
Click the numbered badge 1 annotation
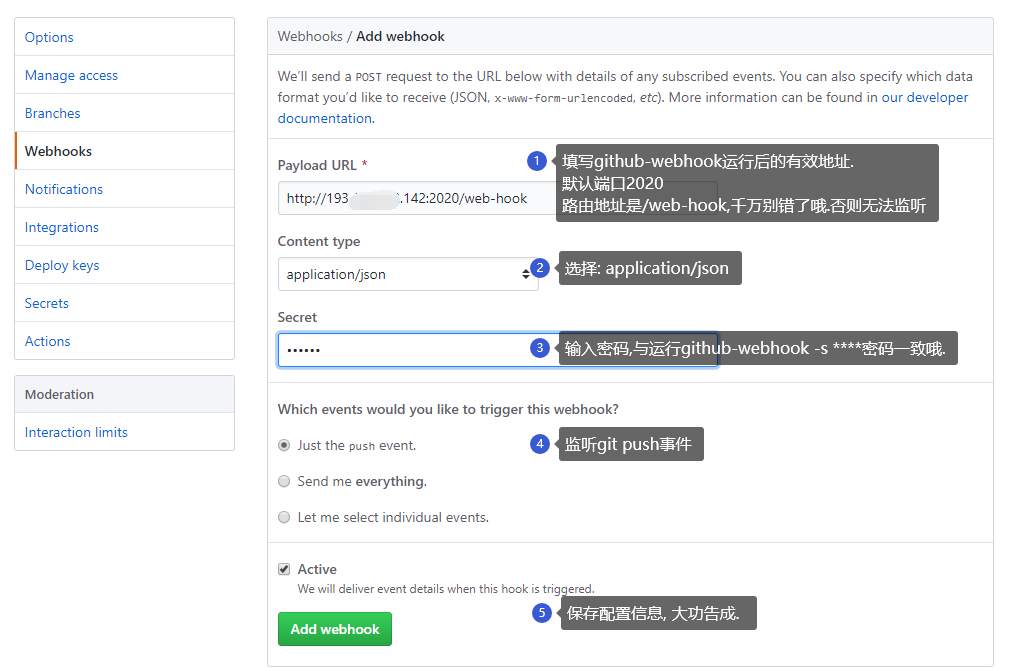coord(537,160)
